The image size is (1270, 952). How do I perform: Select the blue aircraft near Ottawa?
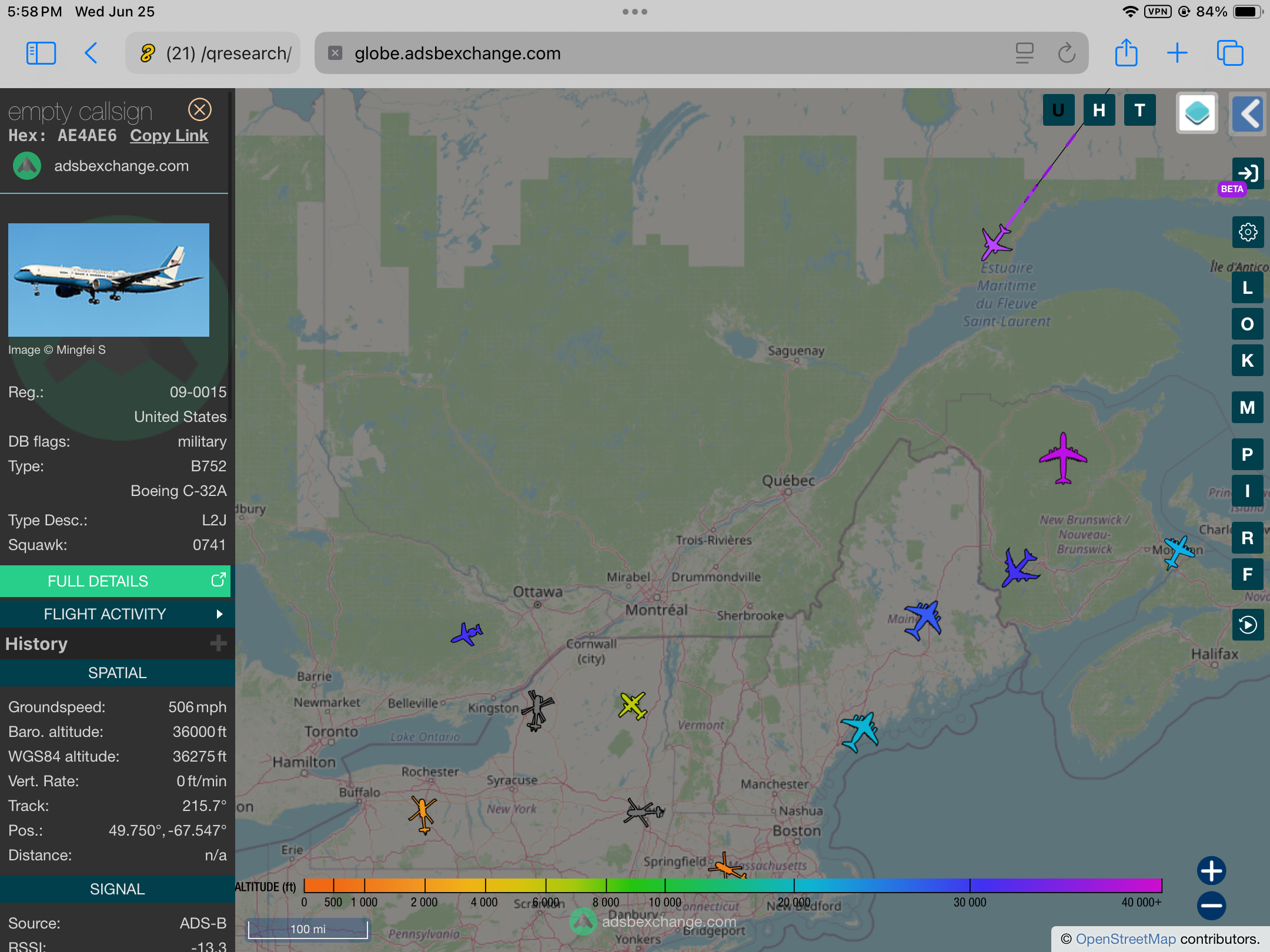pyautogui.click(x=467, y=633)
